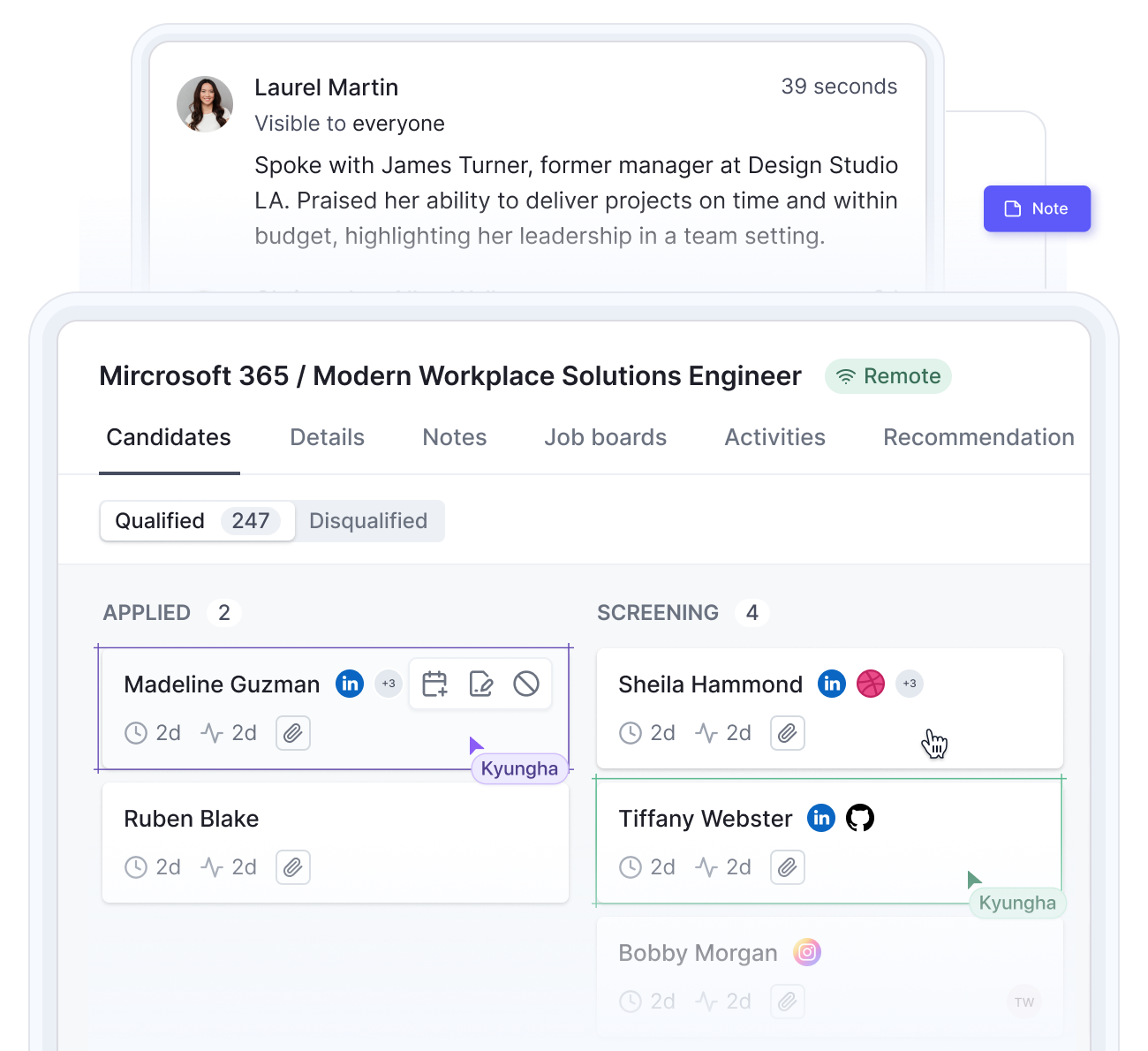The image size is (1148, 1051).
Task: Switch to the Activities tab
Action: tap(775, 437)
